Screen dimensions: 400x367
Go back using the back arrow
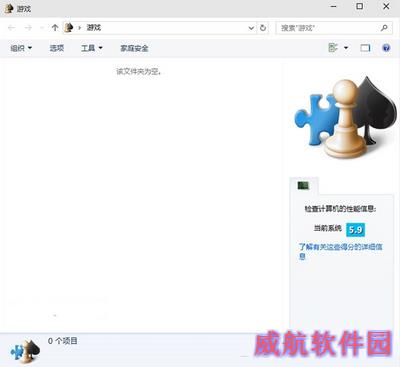point(12,28)
